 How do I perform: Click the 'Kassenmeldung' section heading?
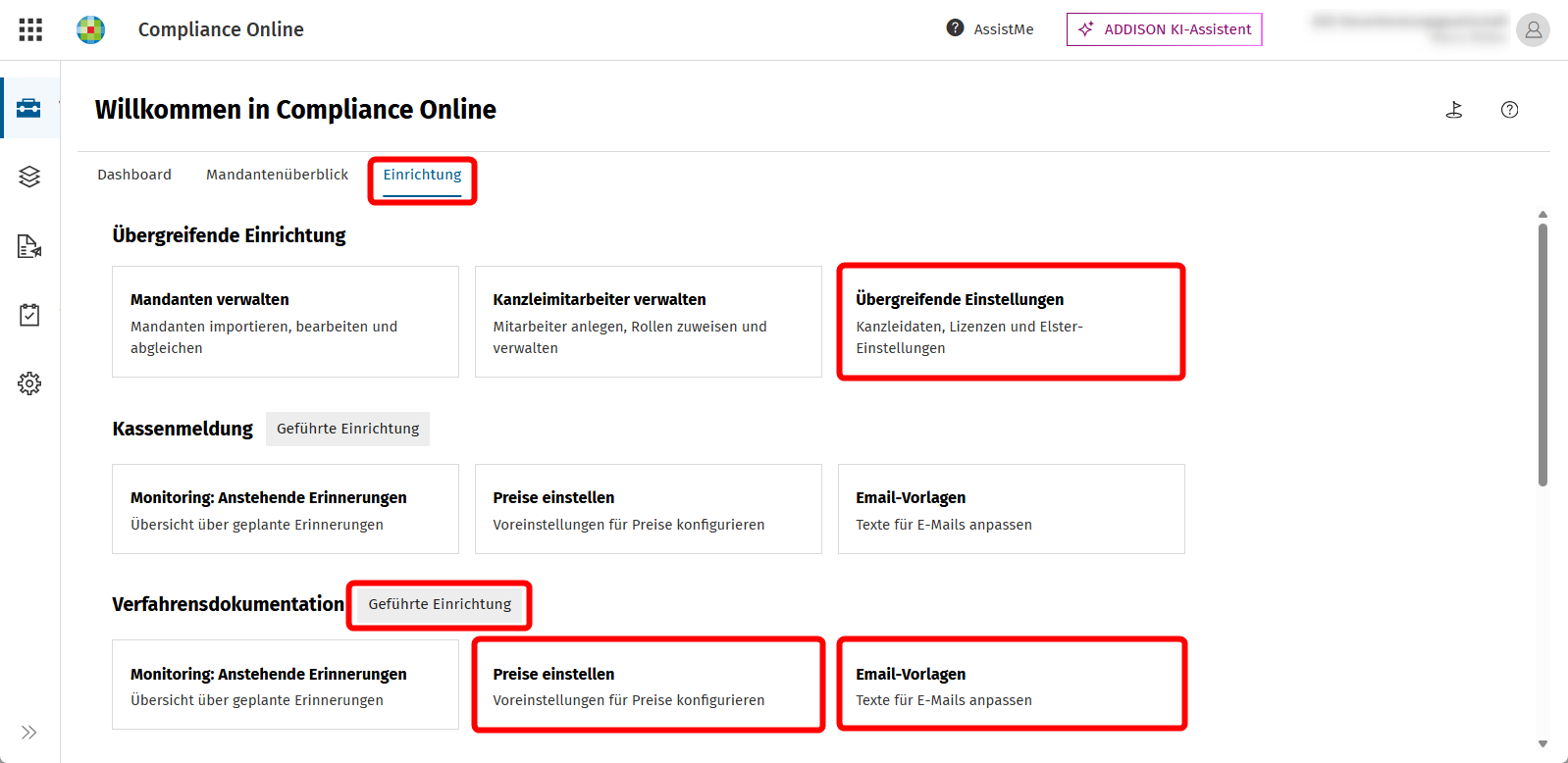183,429
